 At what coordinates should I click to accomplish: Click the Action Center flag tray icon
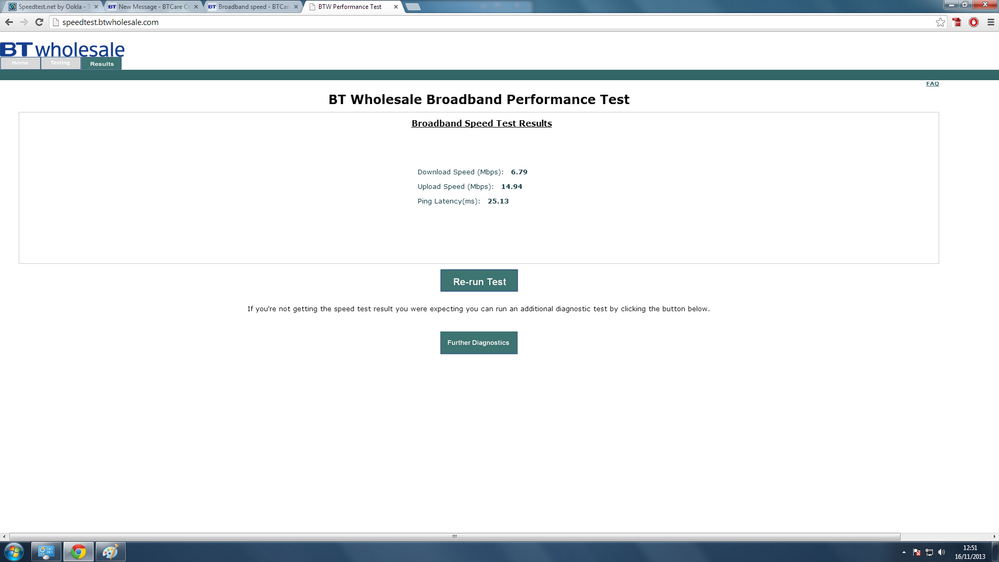[x=916, y=552]
